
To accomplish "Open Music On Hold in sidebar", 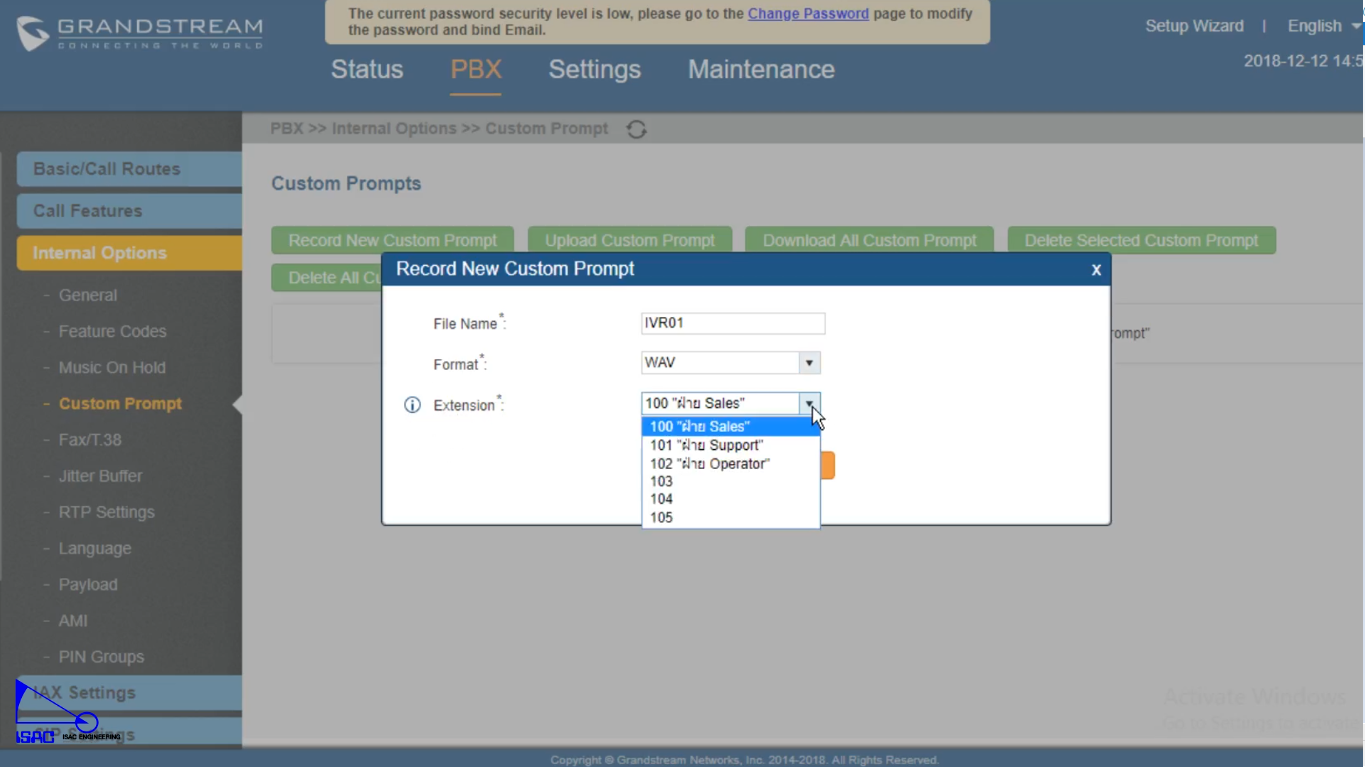I will click(x=112, y=368).
